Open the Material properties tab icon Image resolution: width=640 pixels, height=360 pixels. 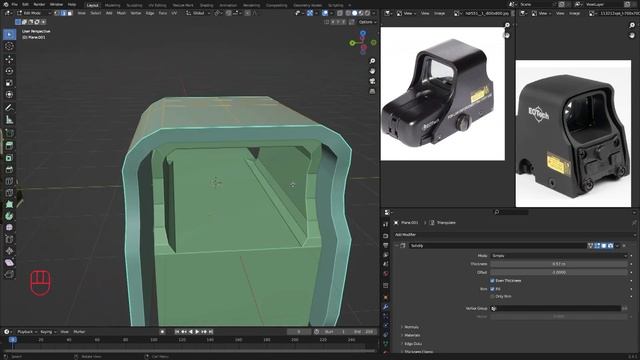click(x=386, y=353)
